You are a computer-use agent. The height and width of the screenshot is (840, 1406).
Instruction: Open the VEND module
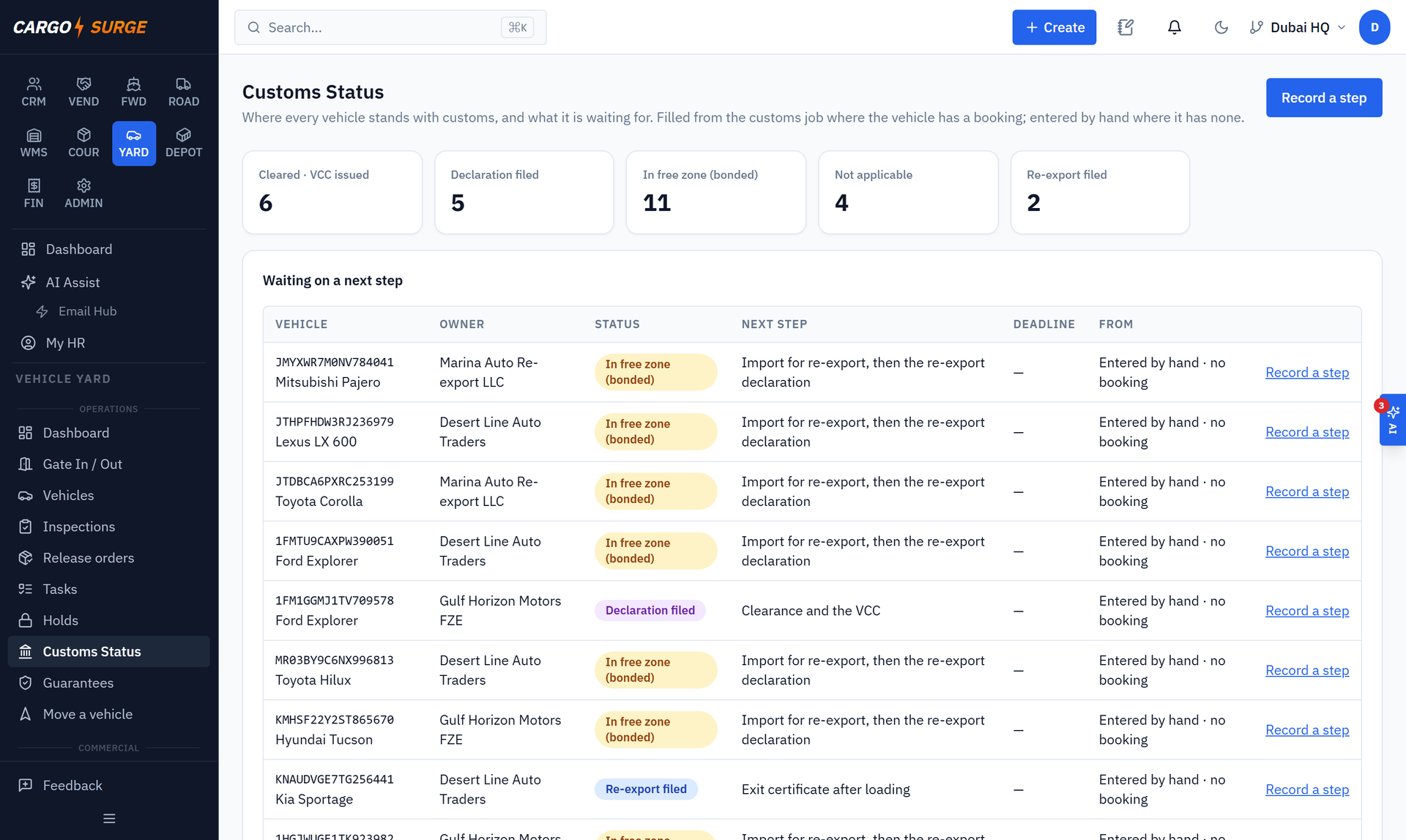(83, 92)
